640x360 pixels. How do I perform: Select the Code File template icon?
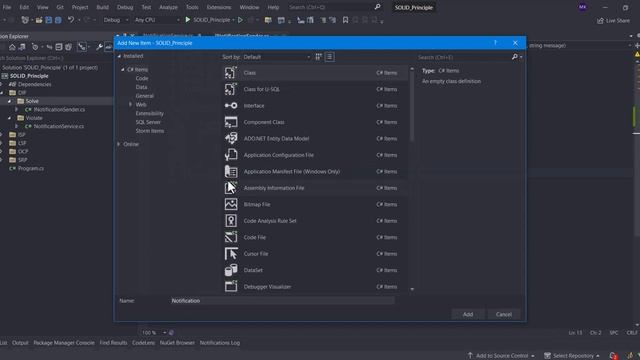231,237
